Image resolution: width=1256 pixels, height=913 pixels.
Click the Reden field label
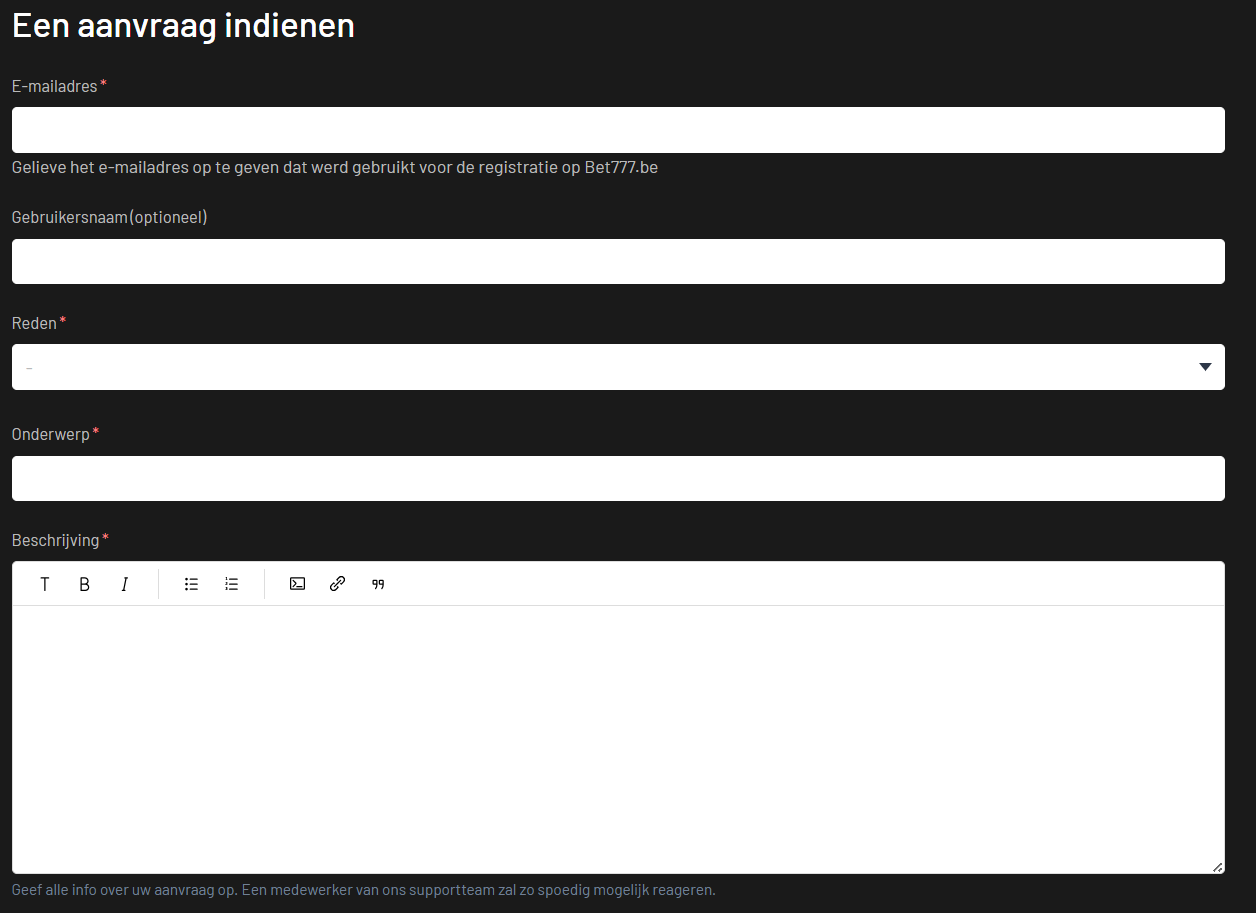(x=34, y=323)
